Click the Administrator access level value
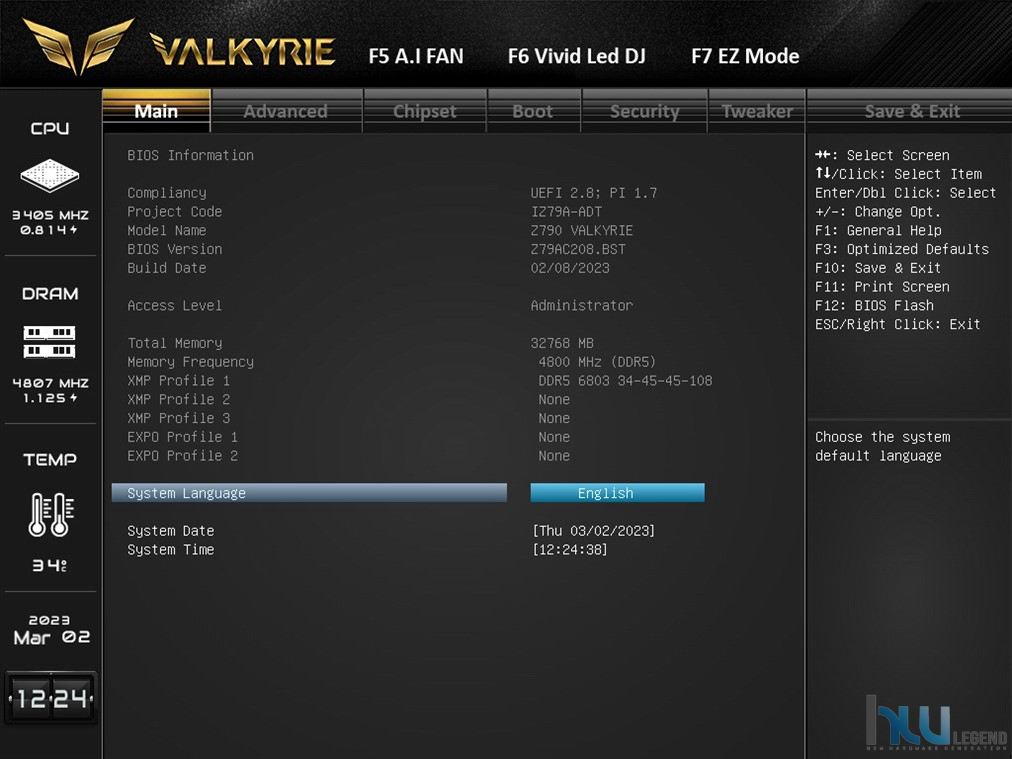Screen dimensions: 1012x759 (582, 305)
